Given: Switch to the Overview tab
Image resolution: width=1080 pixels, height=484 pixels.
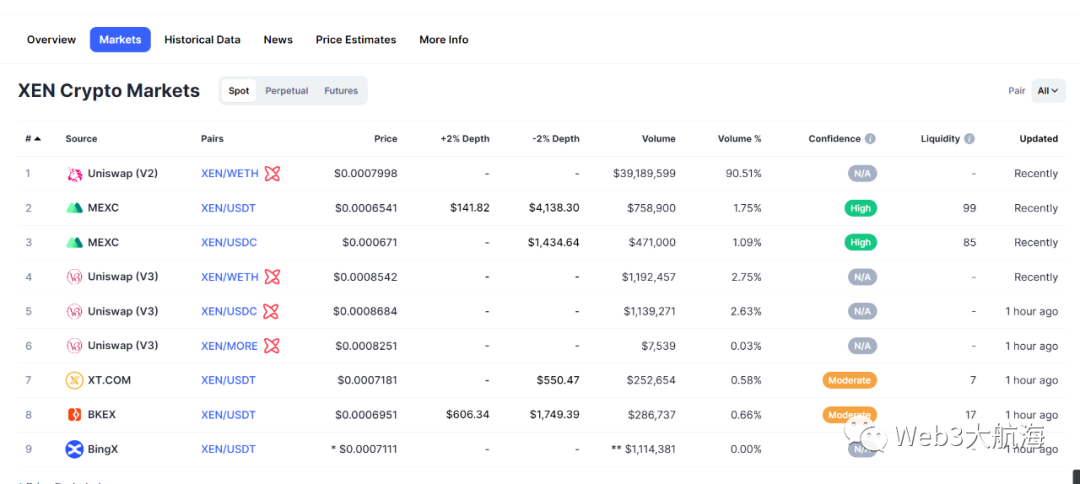Looking at the screenshot, I should (x=52, y=39).
